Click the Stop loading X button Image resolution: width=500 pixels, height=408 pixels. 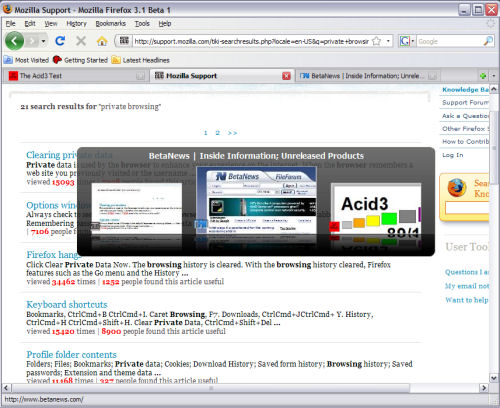click(x=81, y=41)
